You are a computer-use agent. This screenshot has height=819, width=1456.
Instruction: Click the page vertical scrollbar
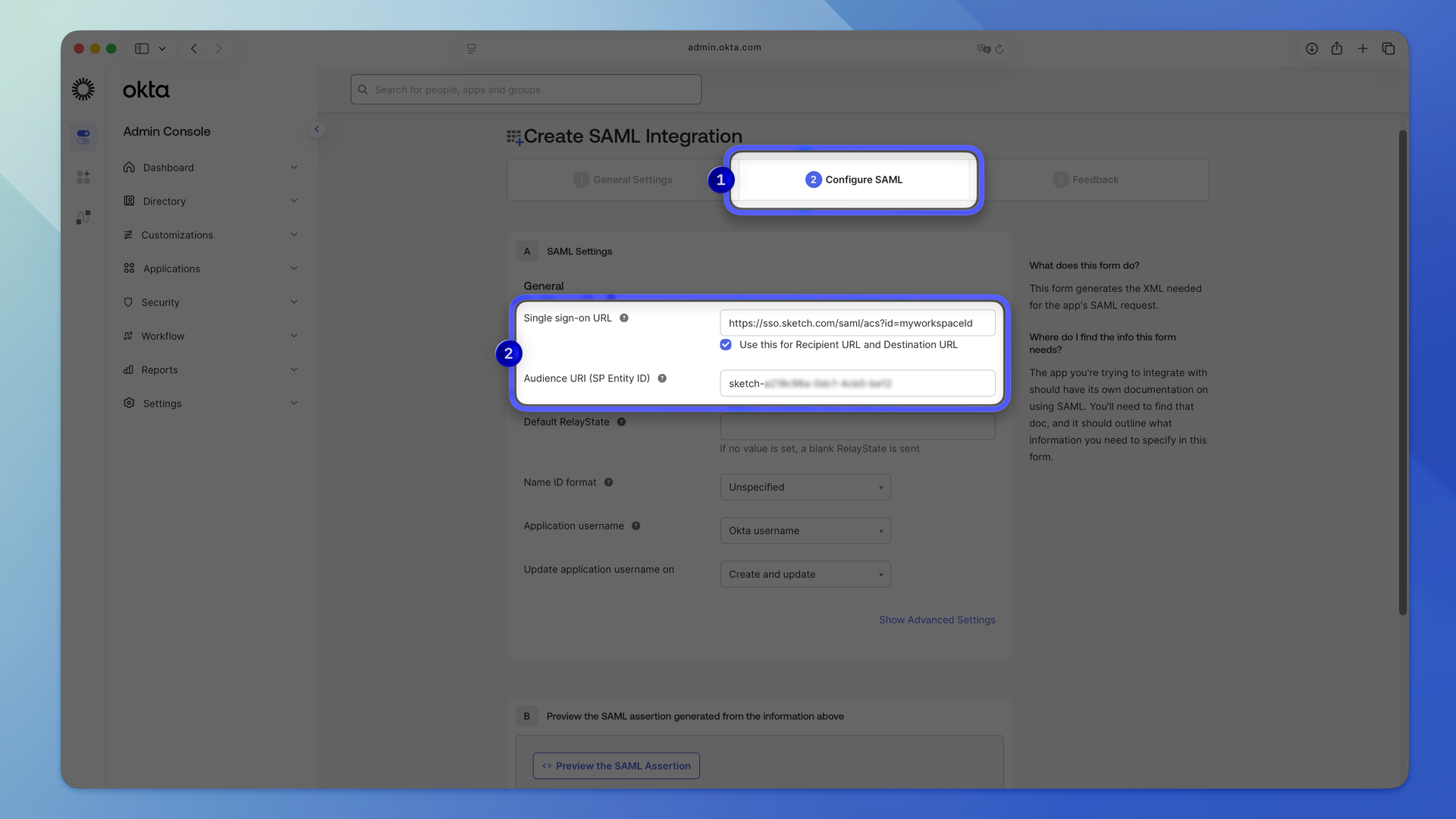click(x=1402, y=372)
